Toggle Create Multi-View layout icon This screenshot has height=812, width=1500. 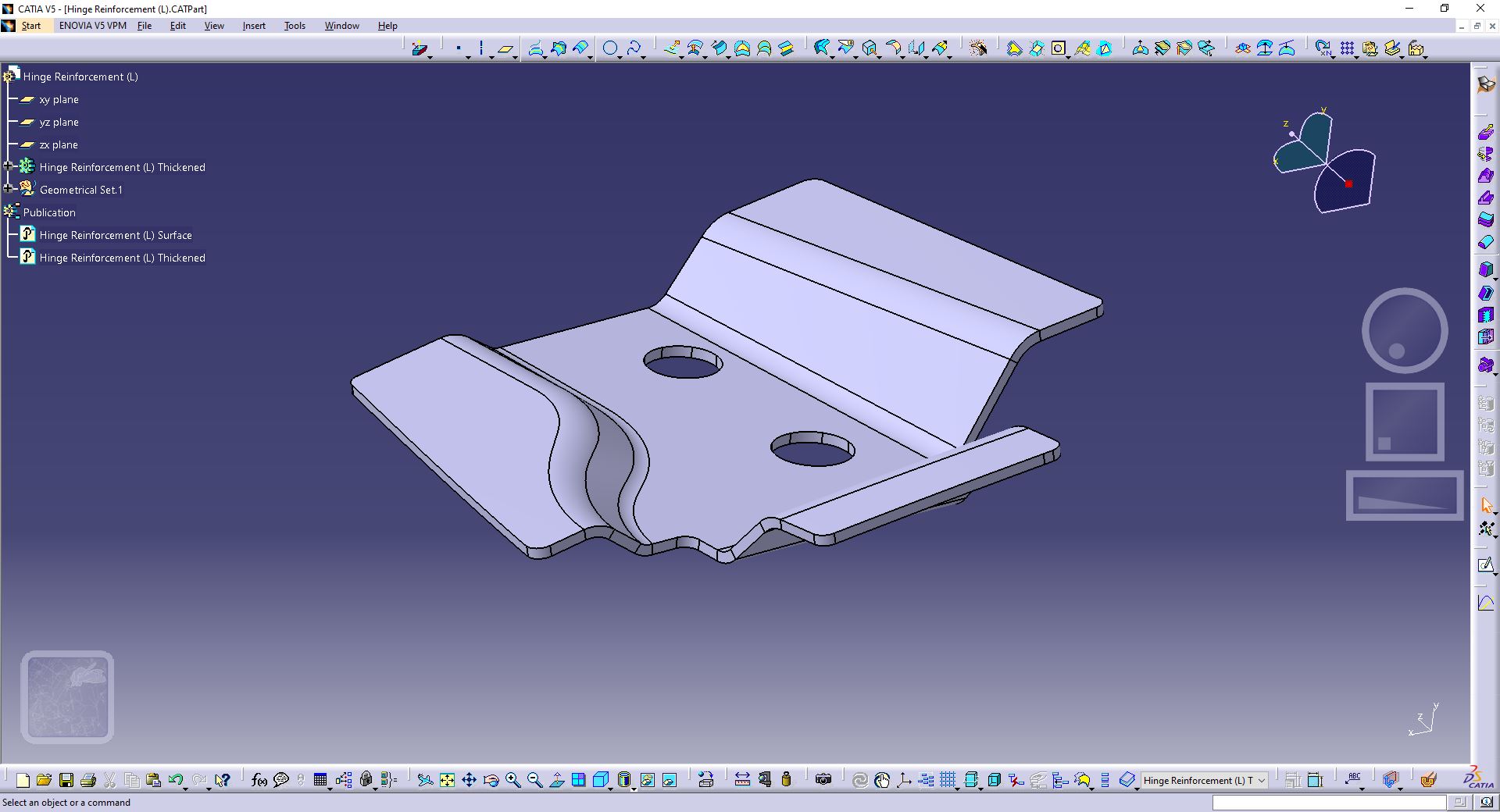(x=579, y=780)
